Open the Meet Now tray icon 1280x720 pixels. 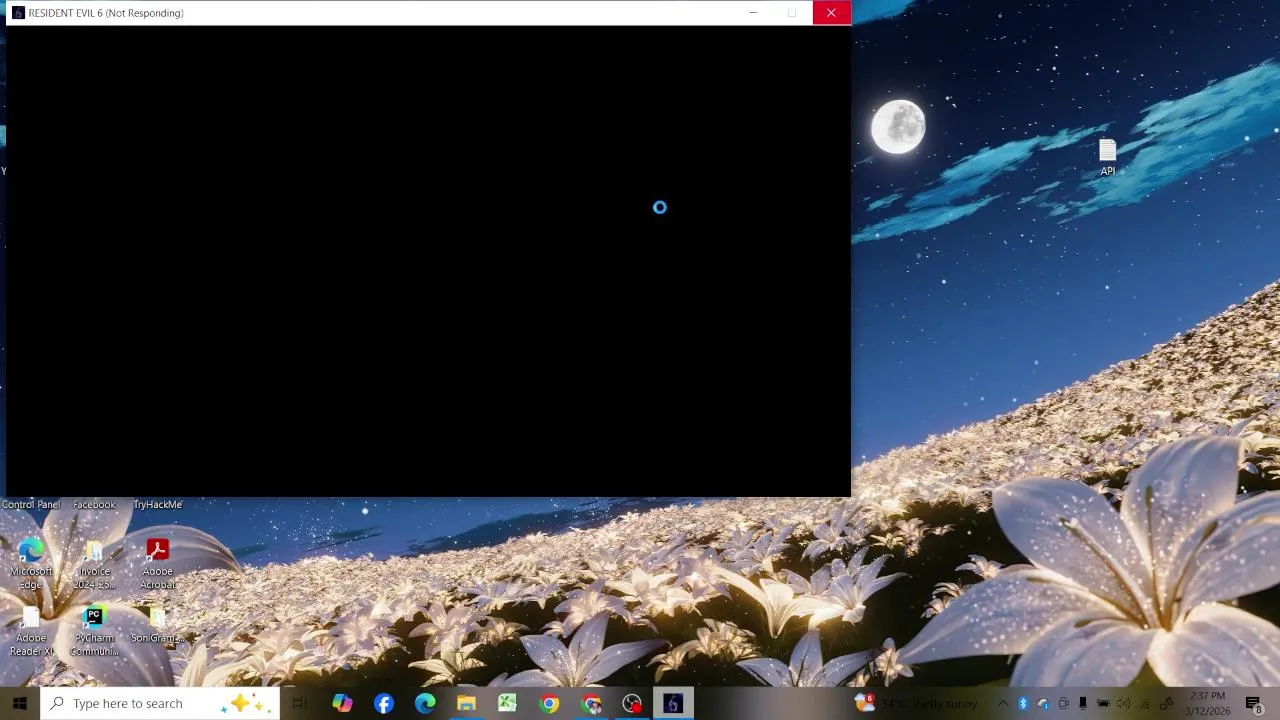click(1063, 703)
